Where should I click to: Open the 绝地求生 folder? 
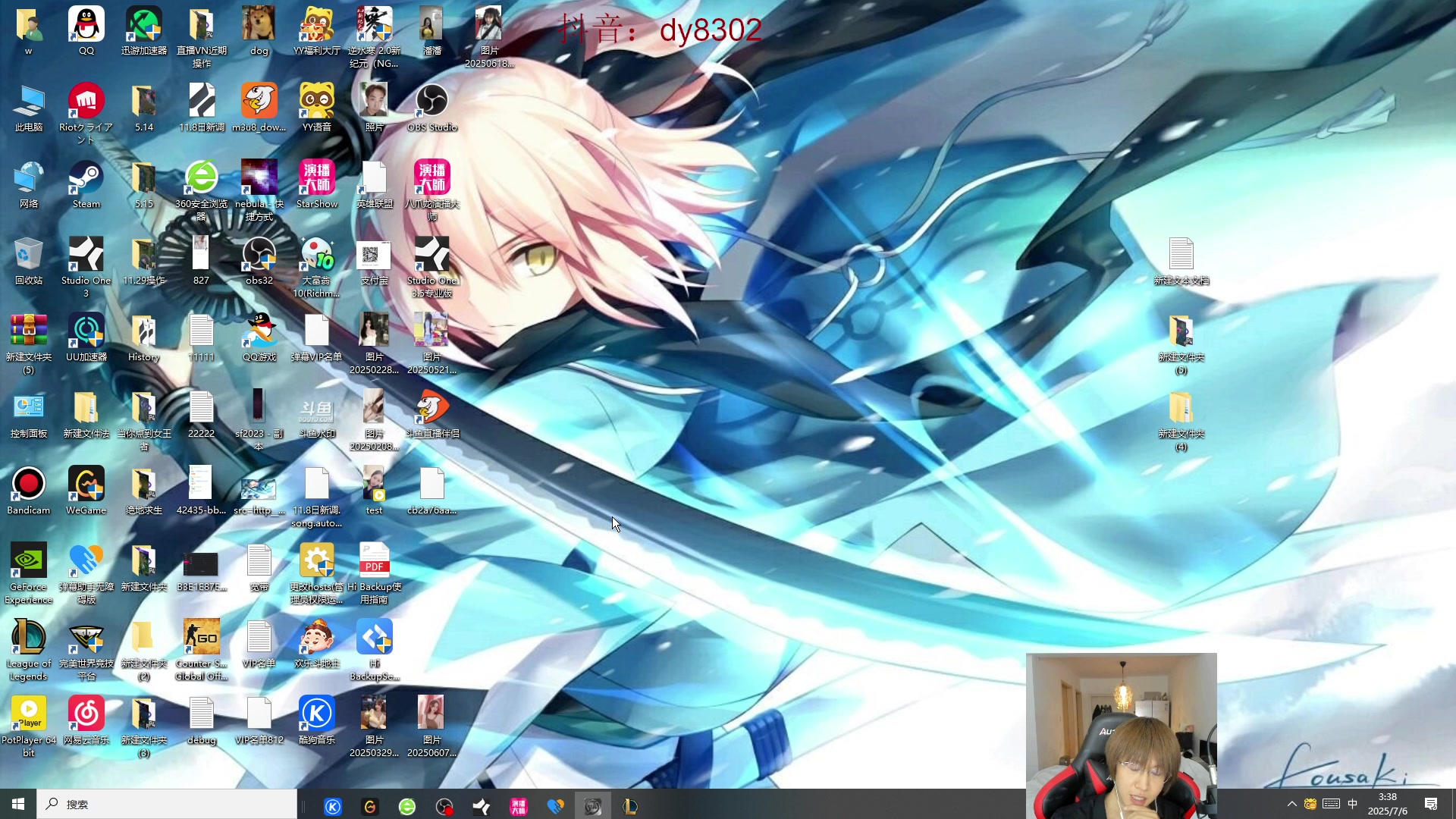(x=144, y=484)
